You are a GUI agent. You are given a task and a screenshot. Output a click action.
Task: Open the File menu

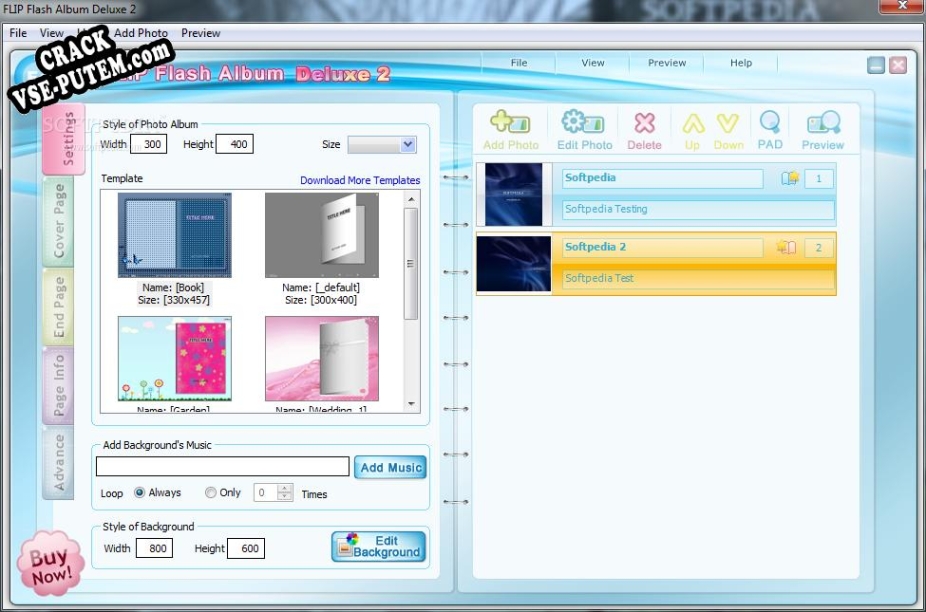click(18, 33)
